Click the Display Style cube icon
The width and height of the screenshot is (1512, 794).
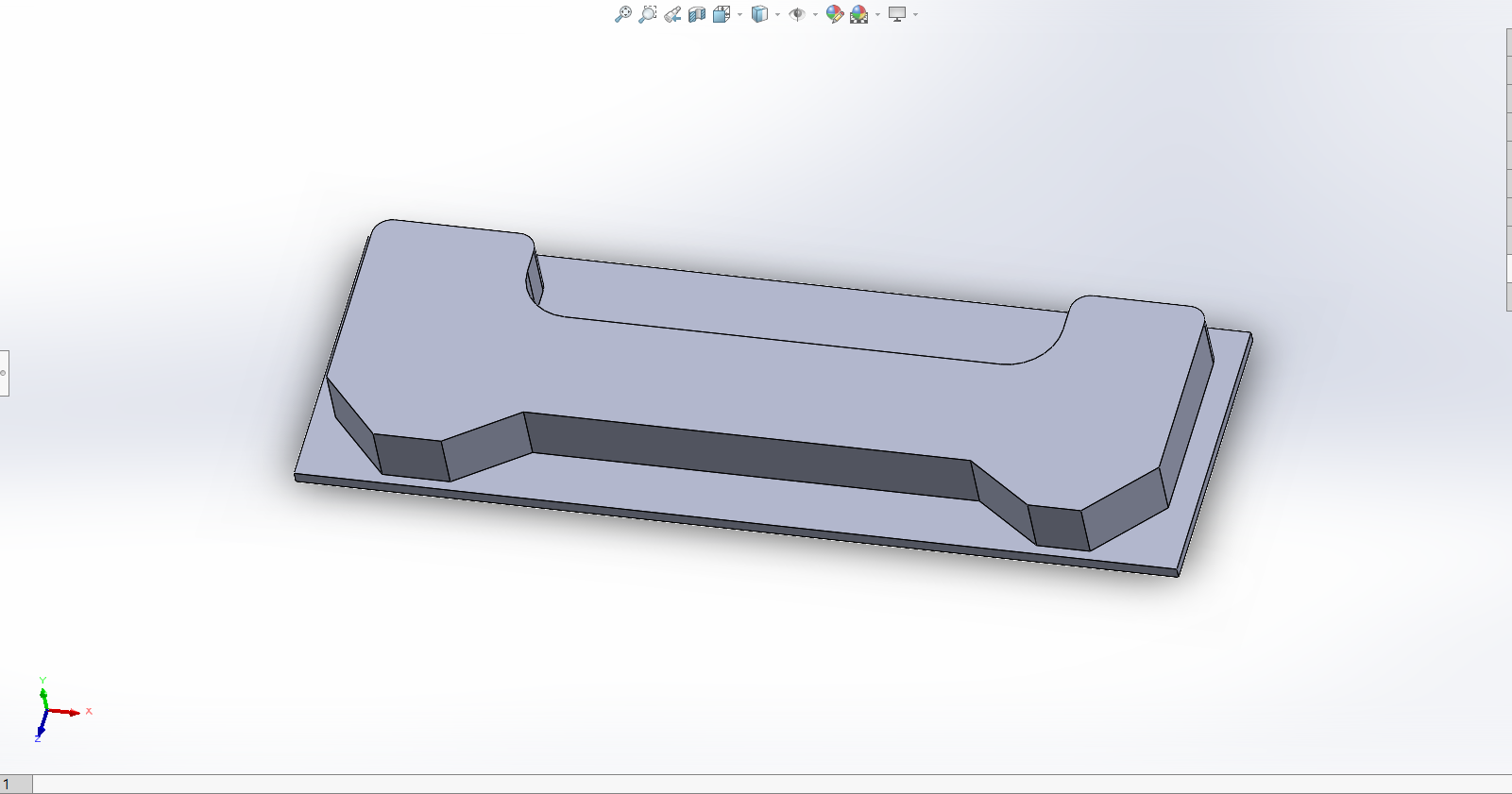[759, 14]
